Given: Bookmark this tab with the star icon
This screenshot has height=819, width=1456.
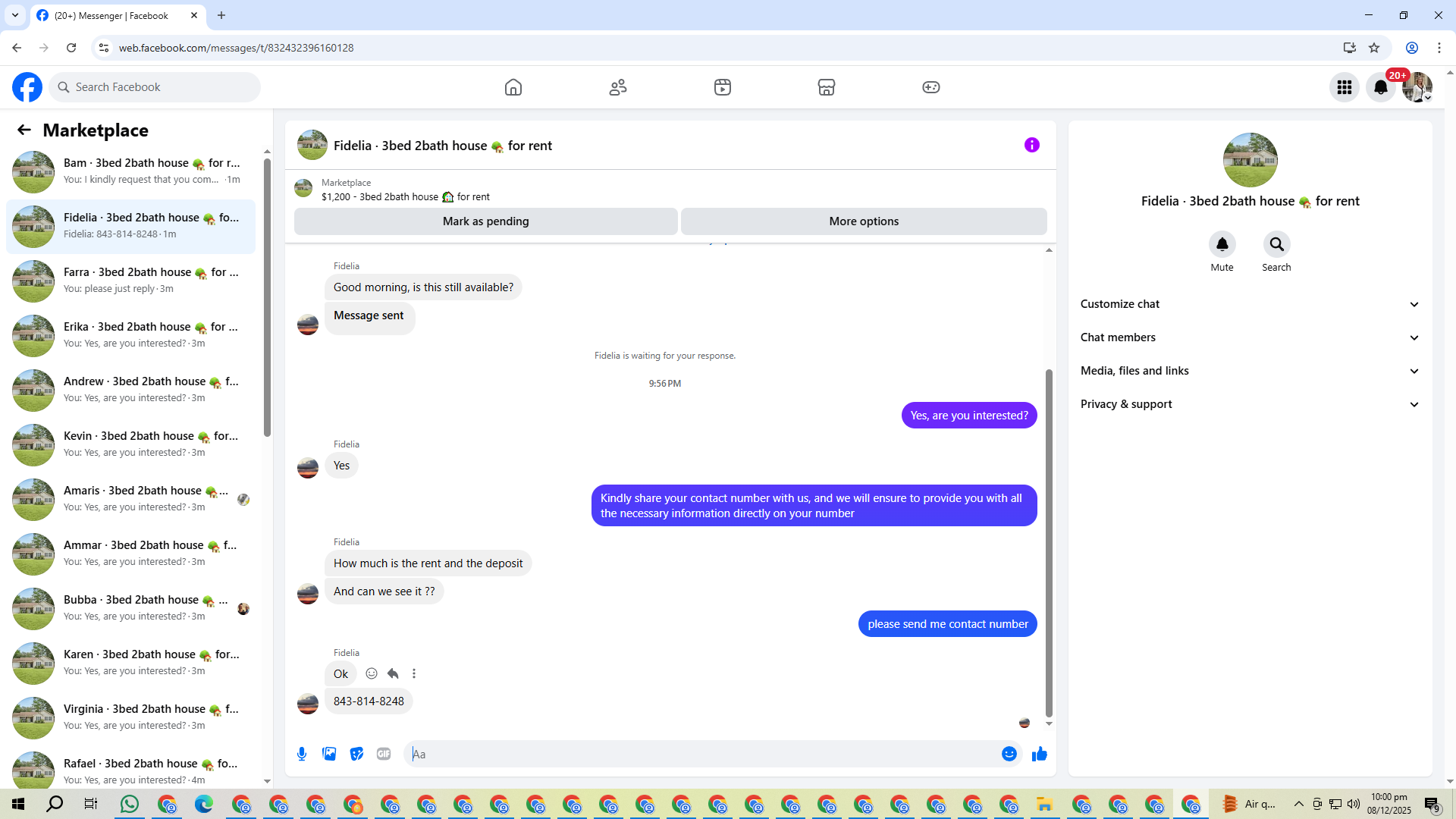Looking at the screenshot, I should point(1374,48).
